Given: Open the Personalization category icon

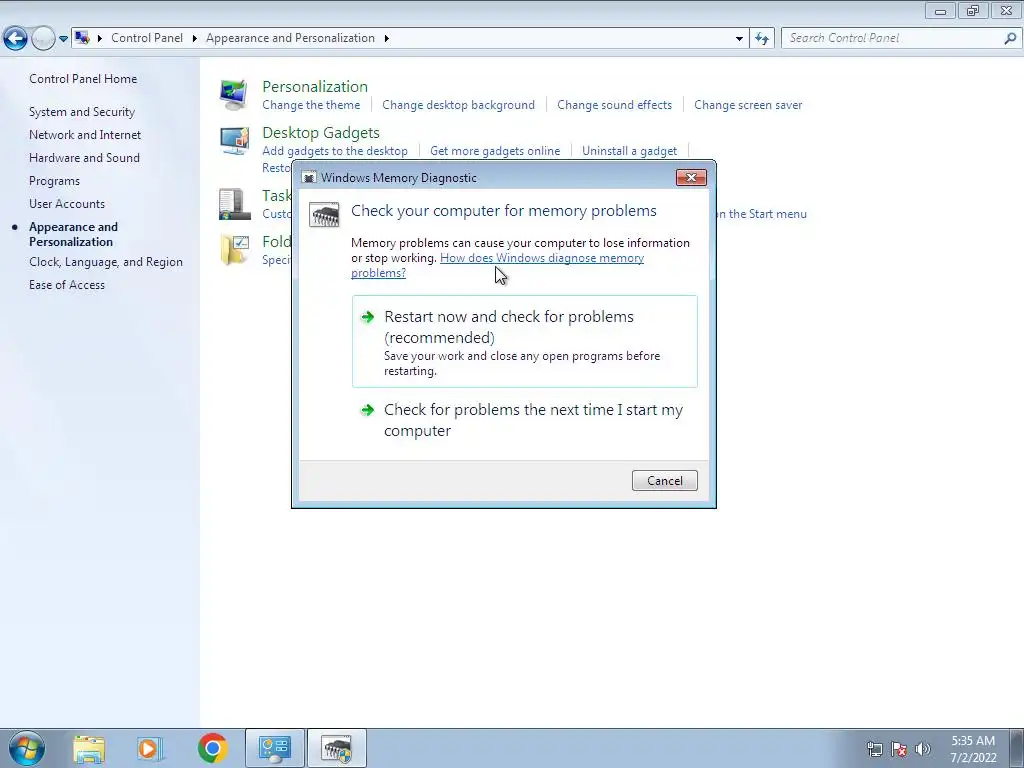Looking at the screenshot, I should 233,95.
